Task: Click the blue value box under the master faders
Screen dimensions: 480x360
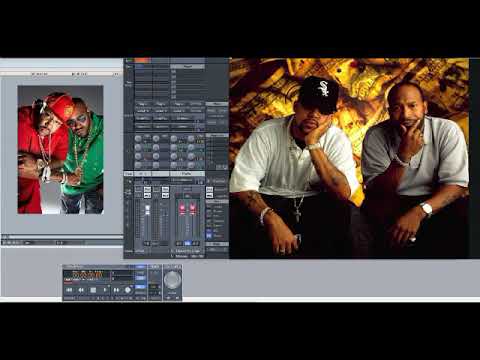Action: tap(188, 243)
